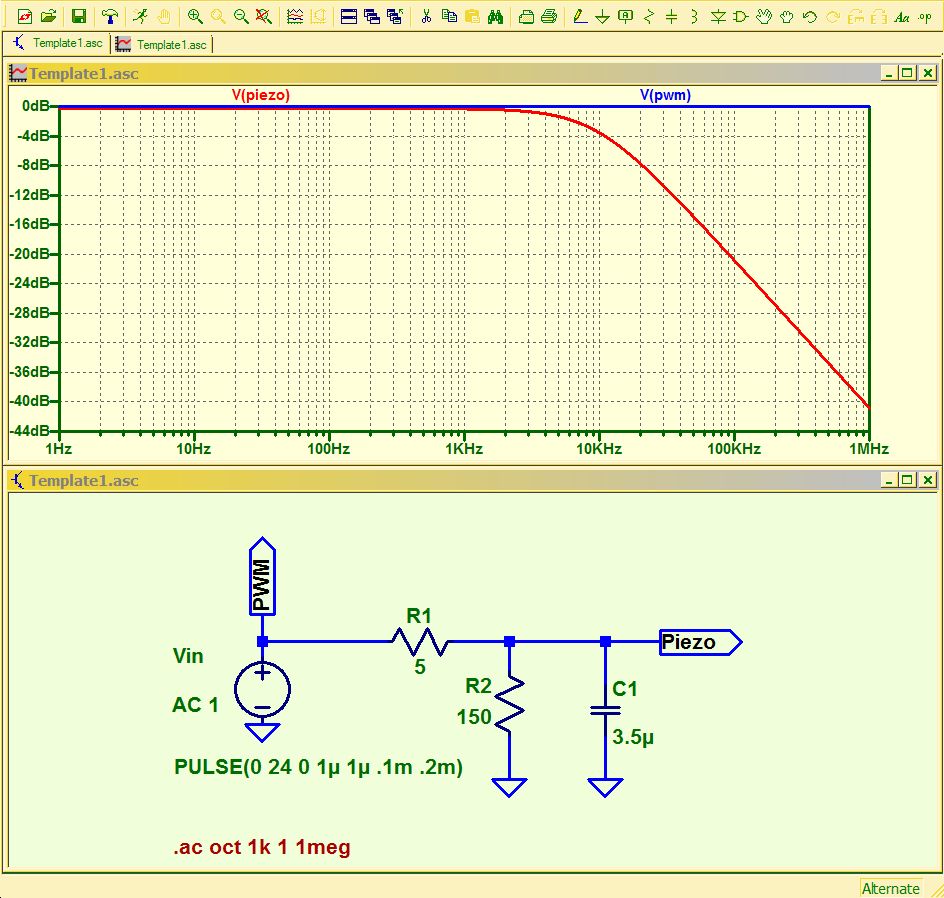Click the Undo arrow icon
This screenshot has width=944, height=898.
click(810, 16)
